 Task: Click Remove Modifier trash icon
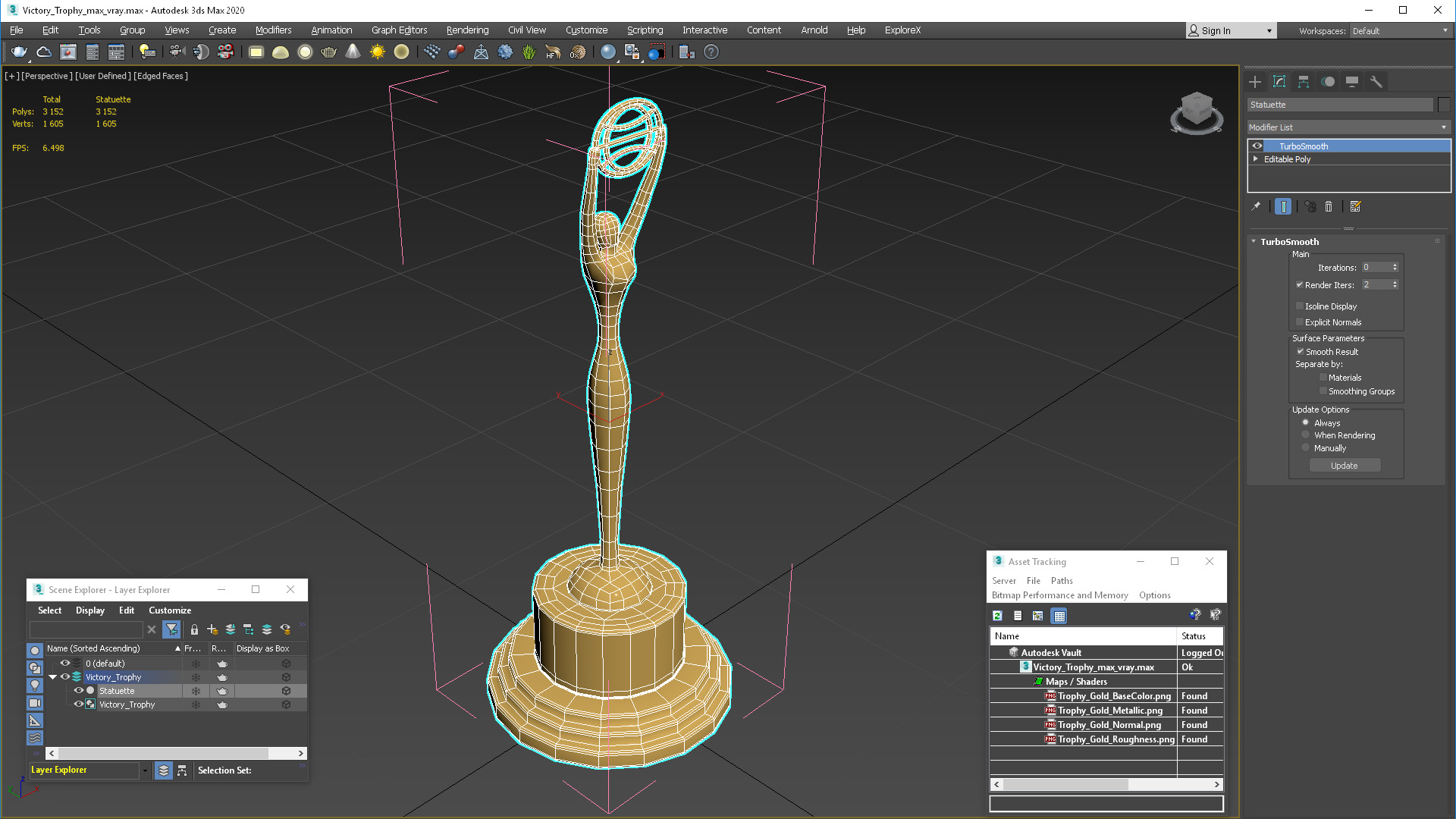(1329, 206)
